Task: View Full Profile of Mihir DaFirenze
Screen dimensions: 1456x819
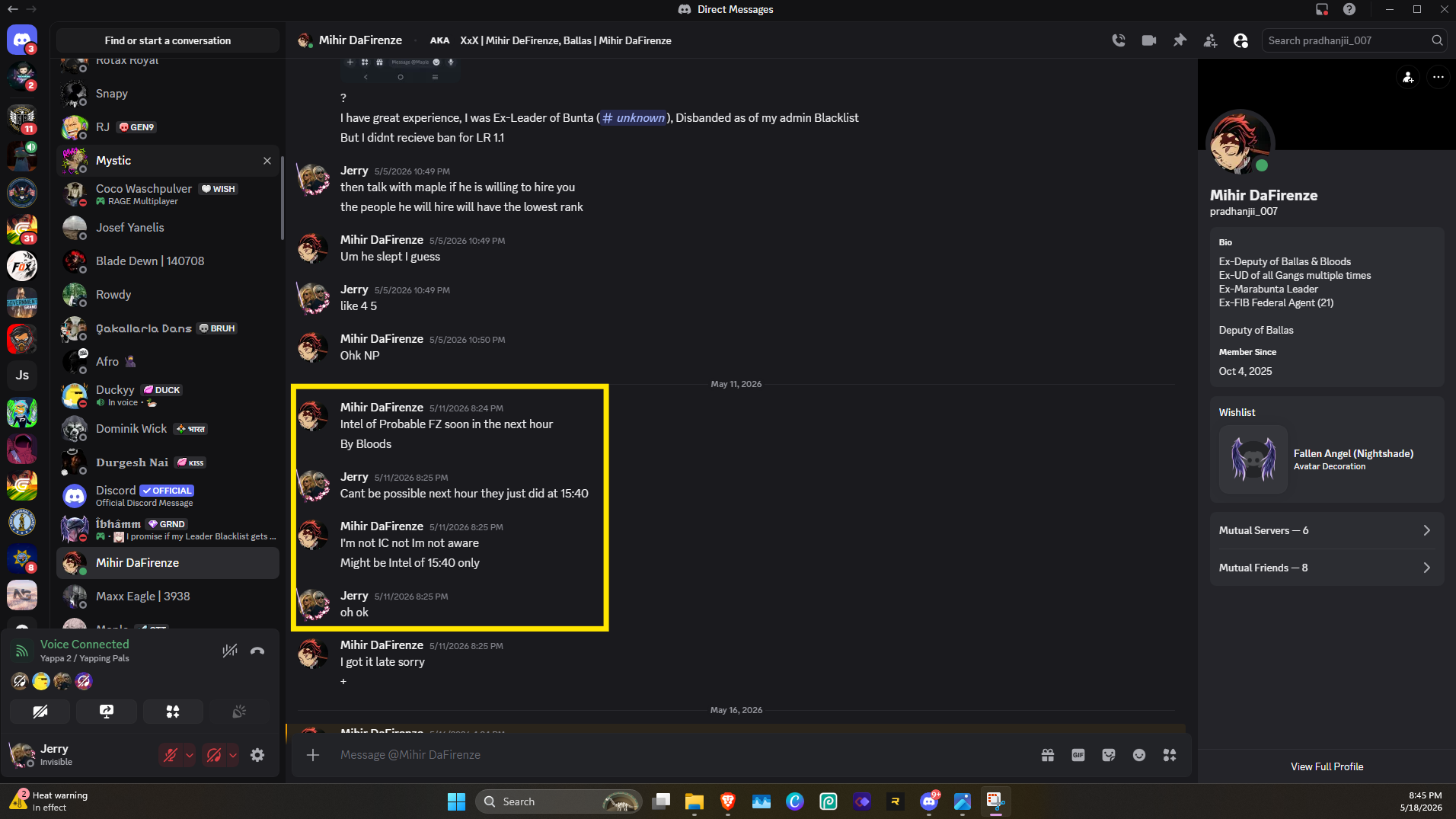Action: click(x=1327, y=766)
